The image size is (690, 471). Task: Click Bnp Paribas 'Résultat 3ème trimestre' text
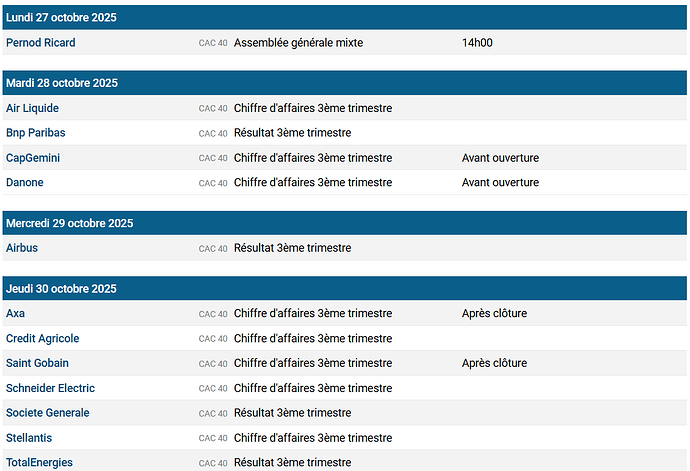click(293, 133)
